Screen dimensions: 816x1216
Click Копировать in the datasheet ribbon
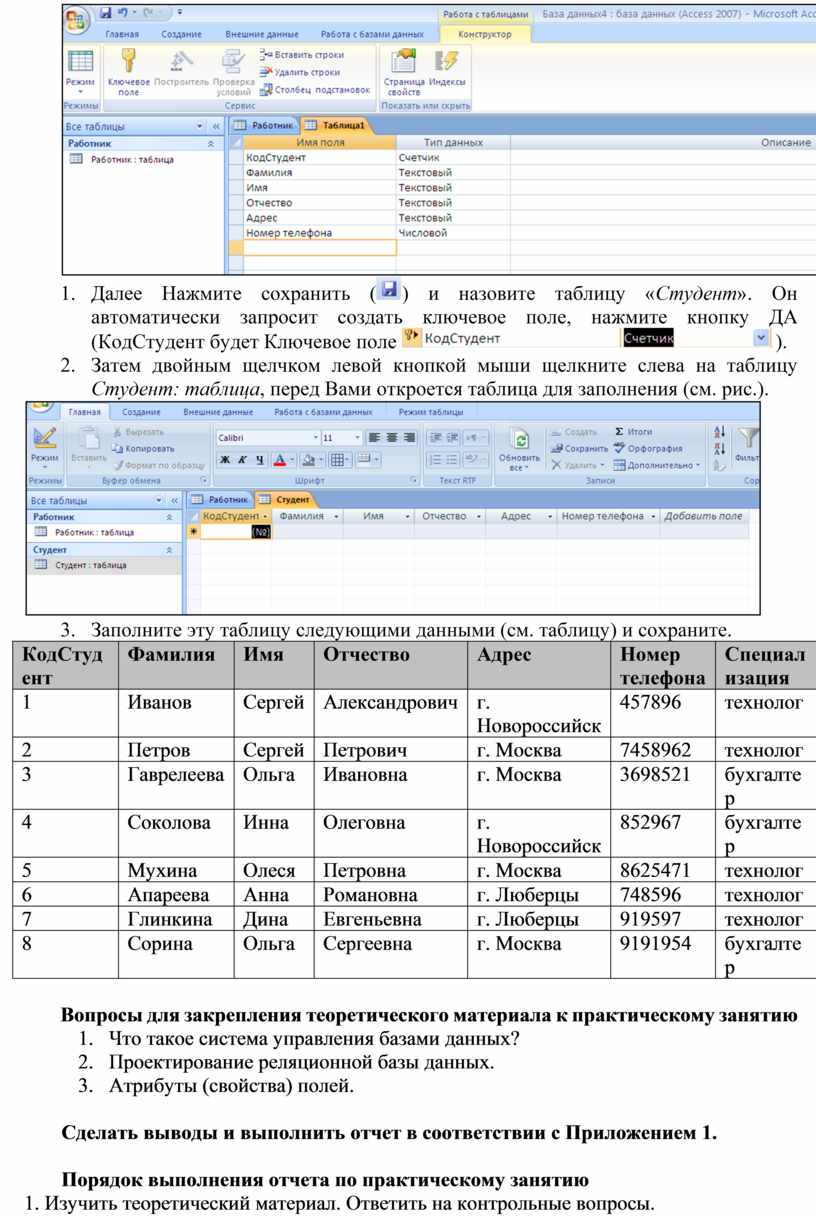144,448
